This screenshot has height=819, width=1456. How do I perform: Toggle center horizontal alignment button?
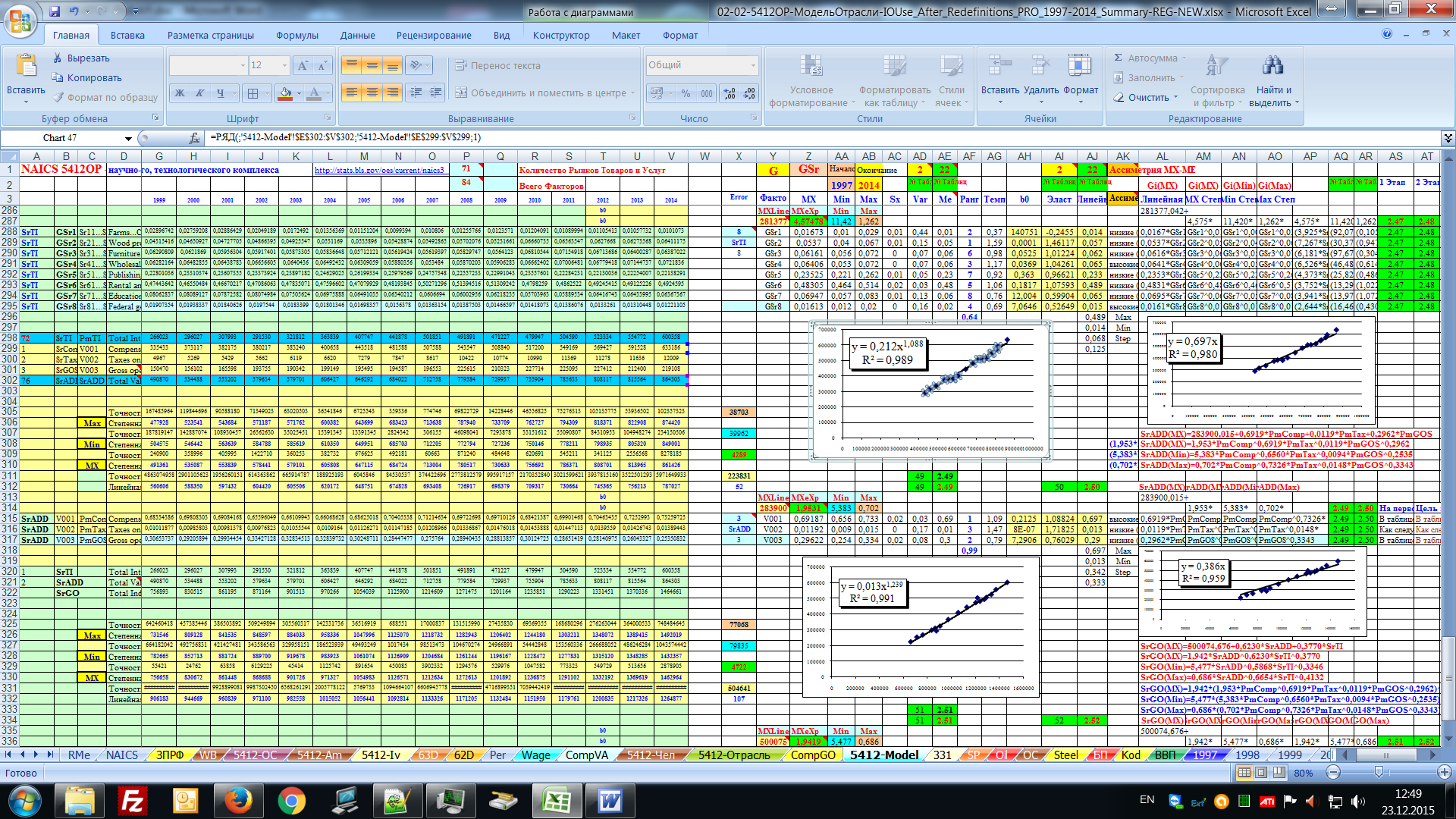(x=372, y=93)
